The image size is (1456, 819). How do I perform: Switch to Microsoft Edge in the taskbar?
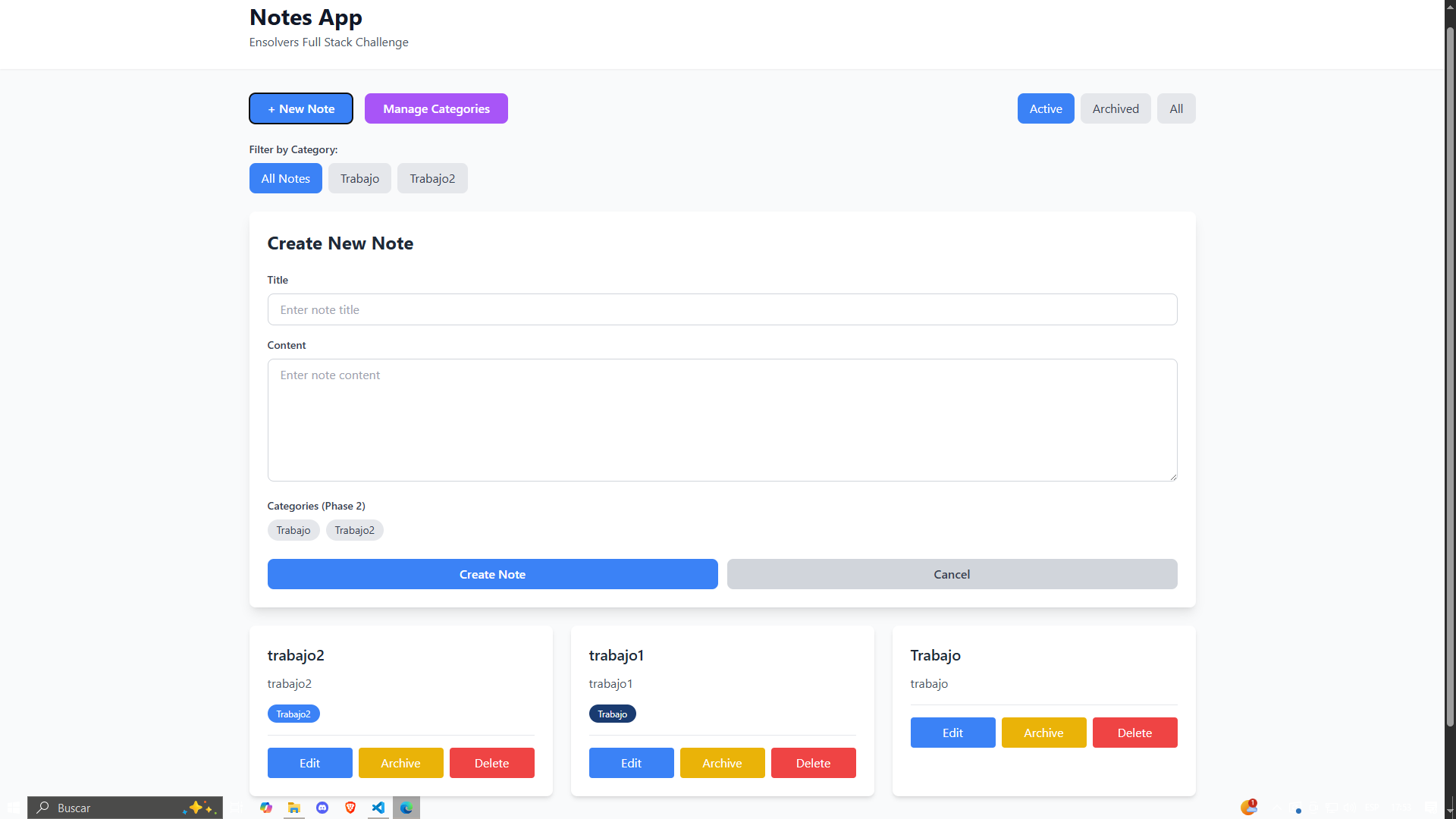[x=406, y=808]
